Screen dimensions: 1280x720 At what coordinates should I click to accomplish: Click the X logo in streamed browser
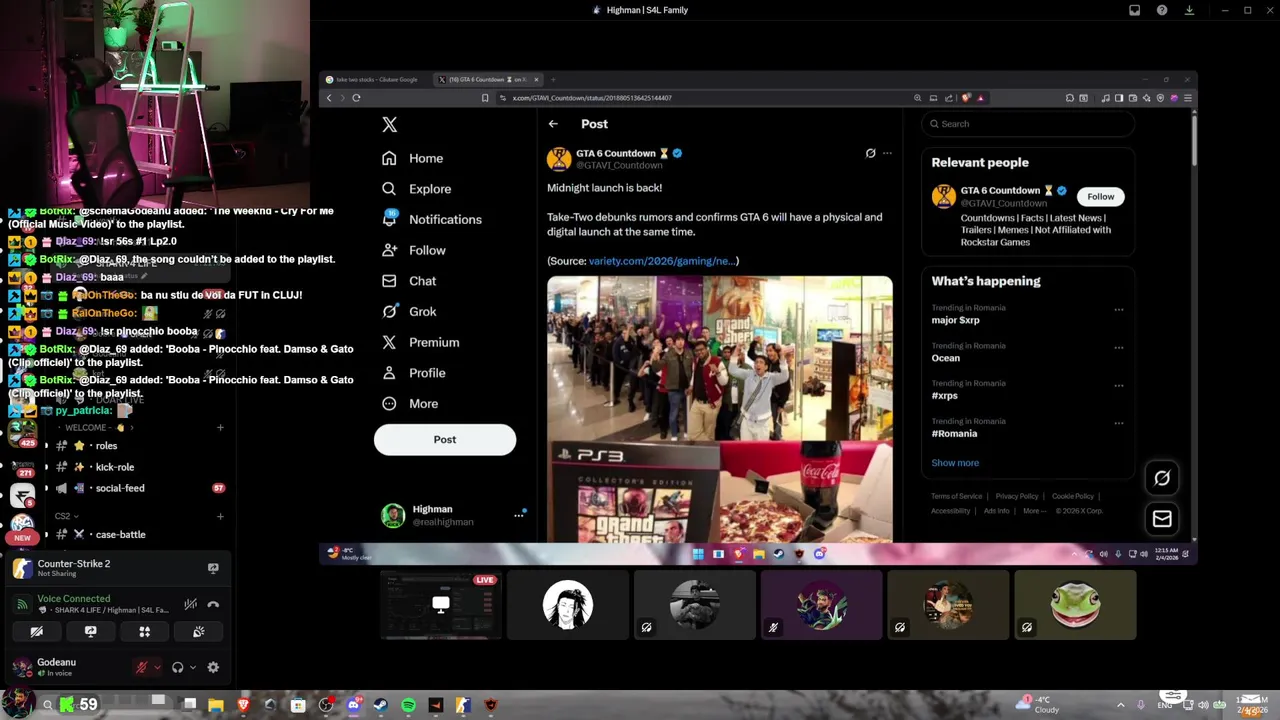[x=389, y=124]
